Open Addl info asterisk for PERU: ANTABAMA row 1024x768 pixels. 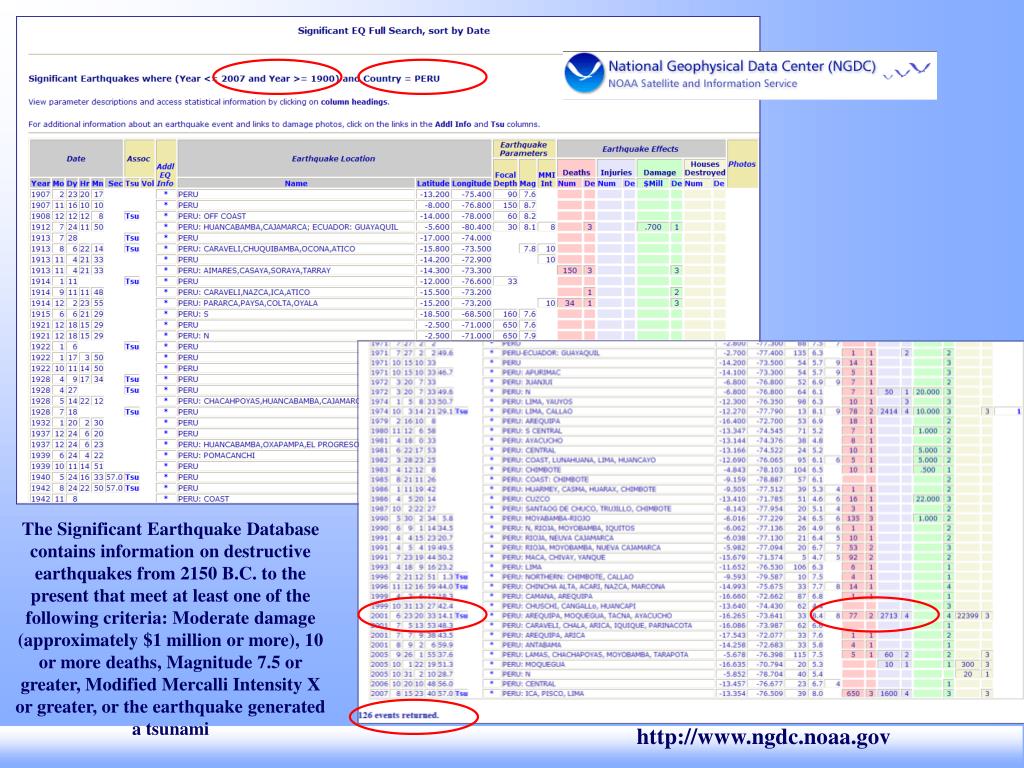pos(492,645)
